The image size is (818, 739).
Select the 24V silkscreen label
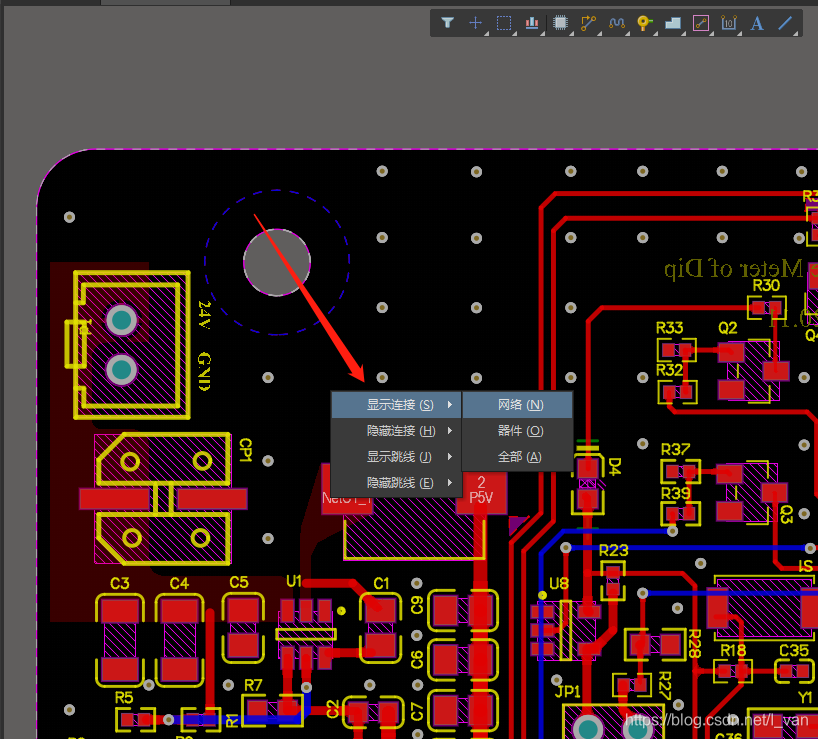click(x=204, y=314)
